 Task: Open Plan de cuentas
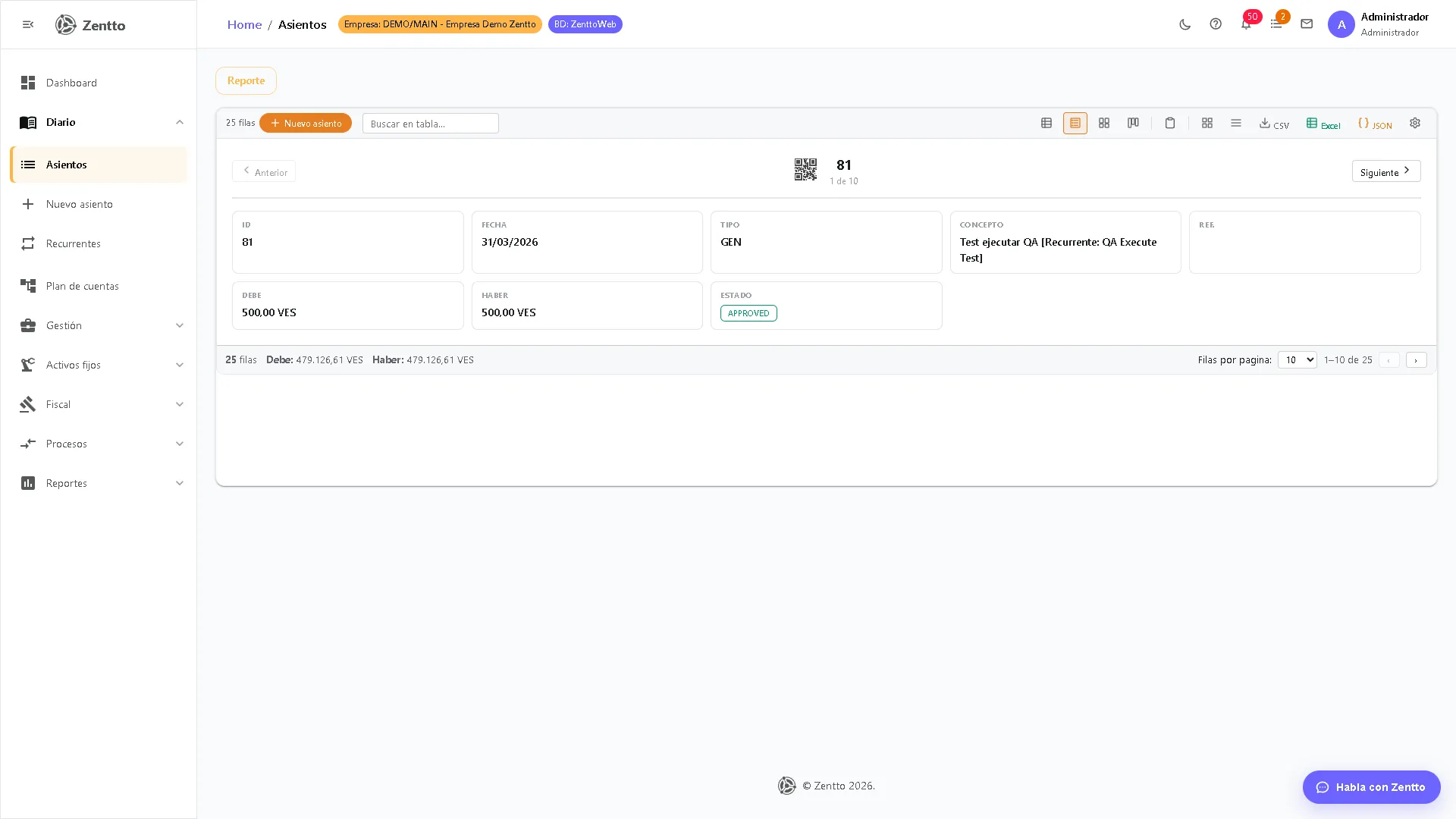99,286
